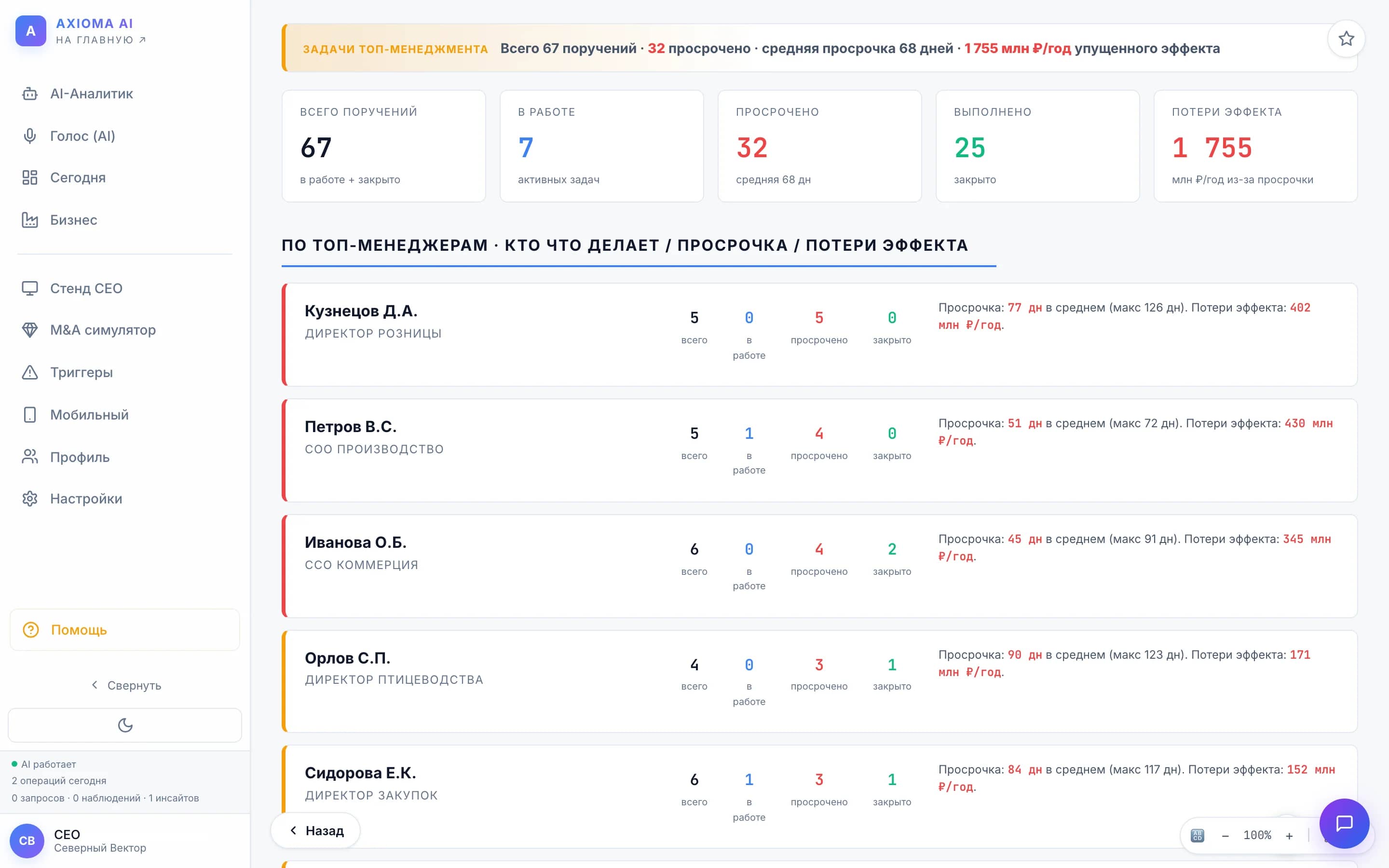1389x868 pixels.
Task: Click the AI-Аналитик robot icon
Action: pyautogui.click(x=30, y=94)
